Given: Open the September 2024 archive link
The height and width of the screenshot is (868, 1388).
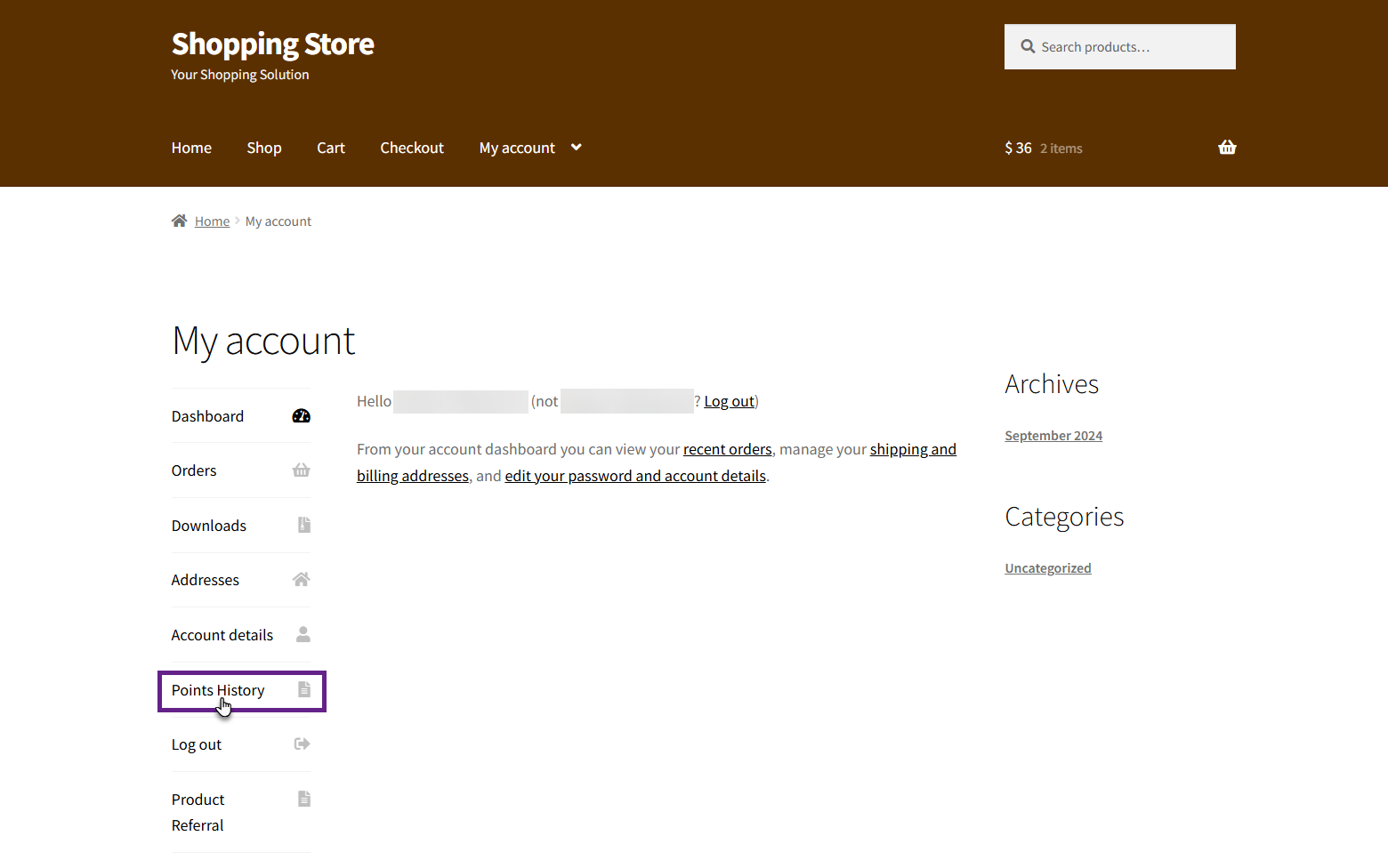Looking at the screenshot, I should point(1053,436).
